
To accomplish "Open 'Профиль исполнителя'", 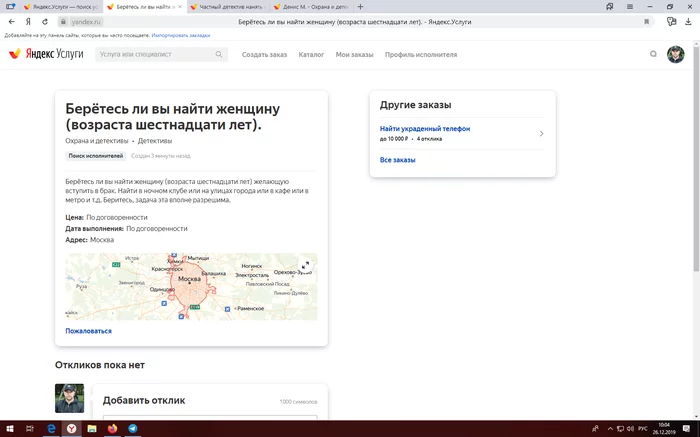I will (421, 54).
